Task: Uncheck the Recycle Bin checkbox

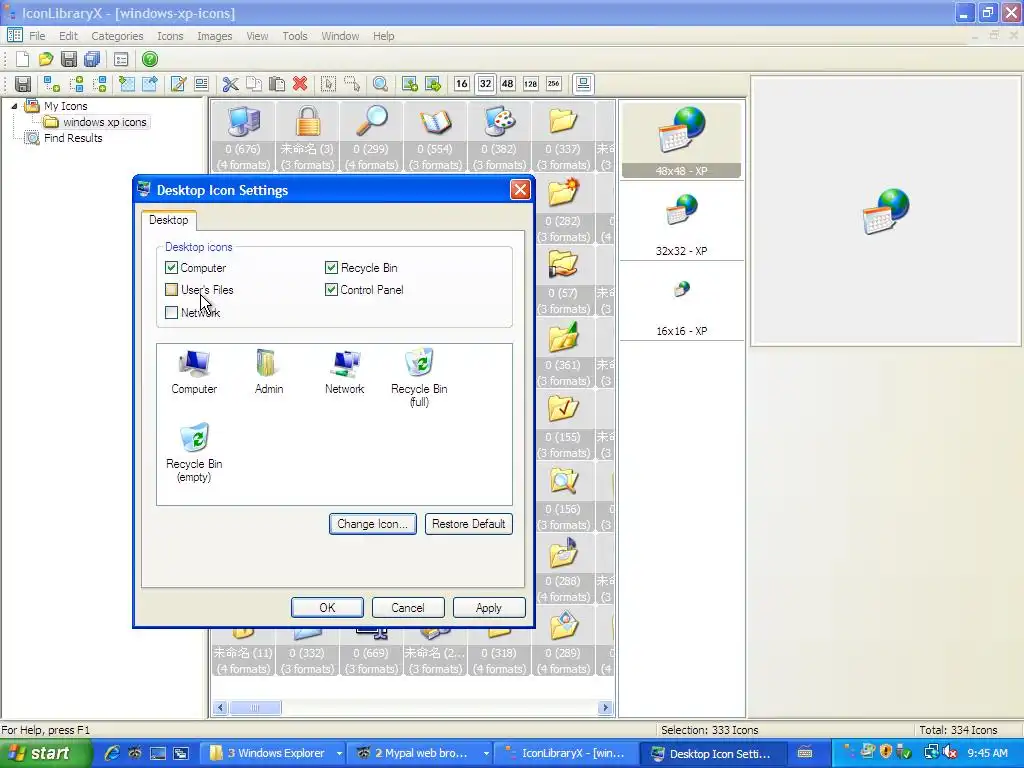Action: (x=332, y=268)
